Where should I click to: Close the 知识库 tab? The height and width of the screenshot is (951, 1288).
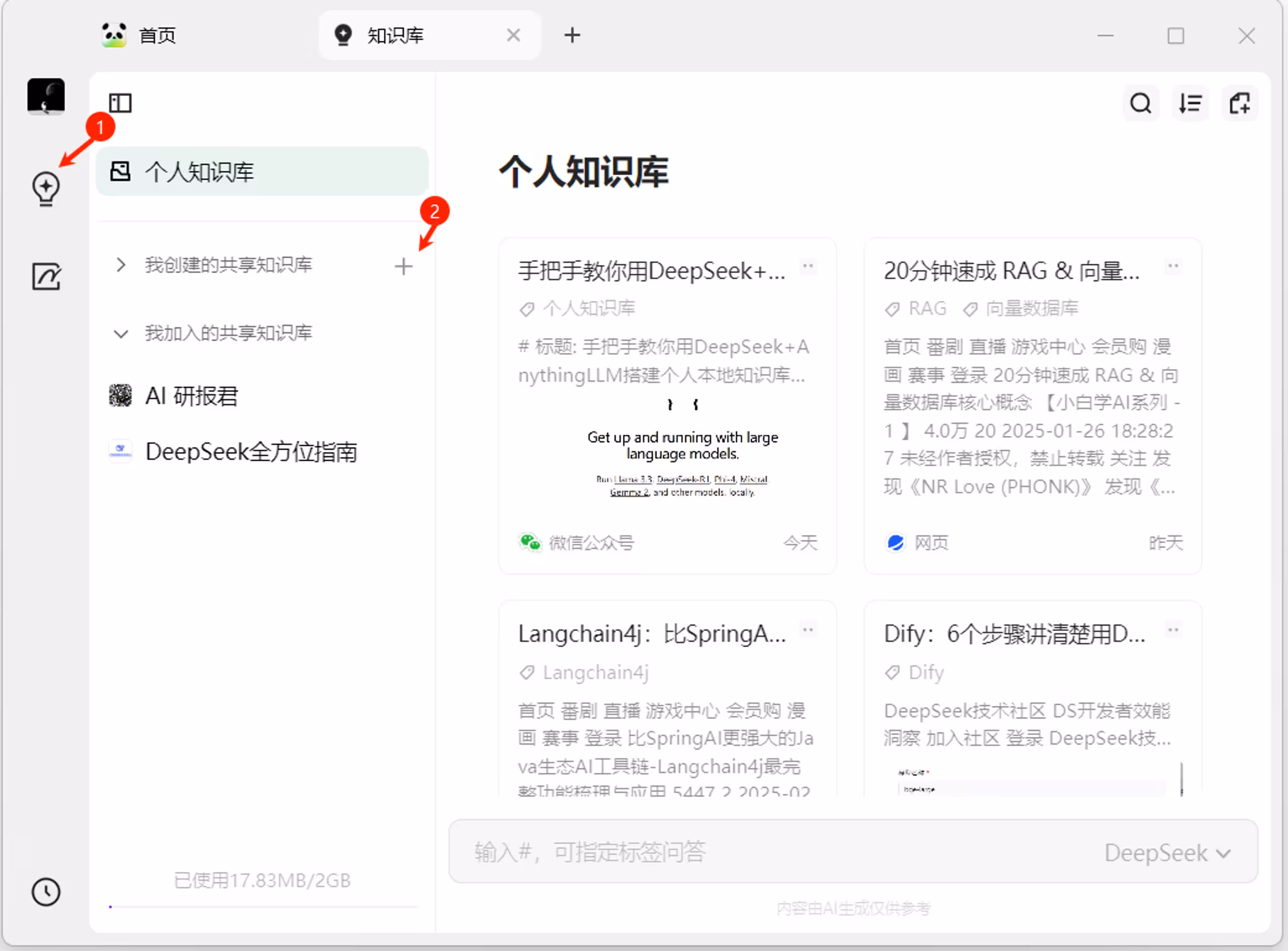pos(513,35)
